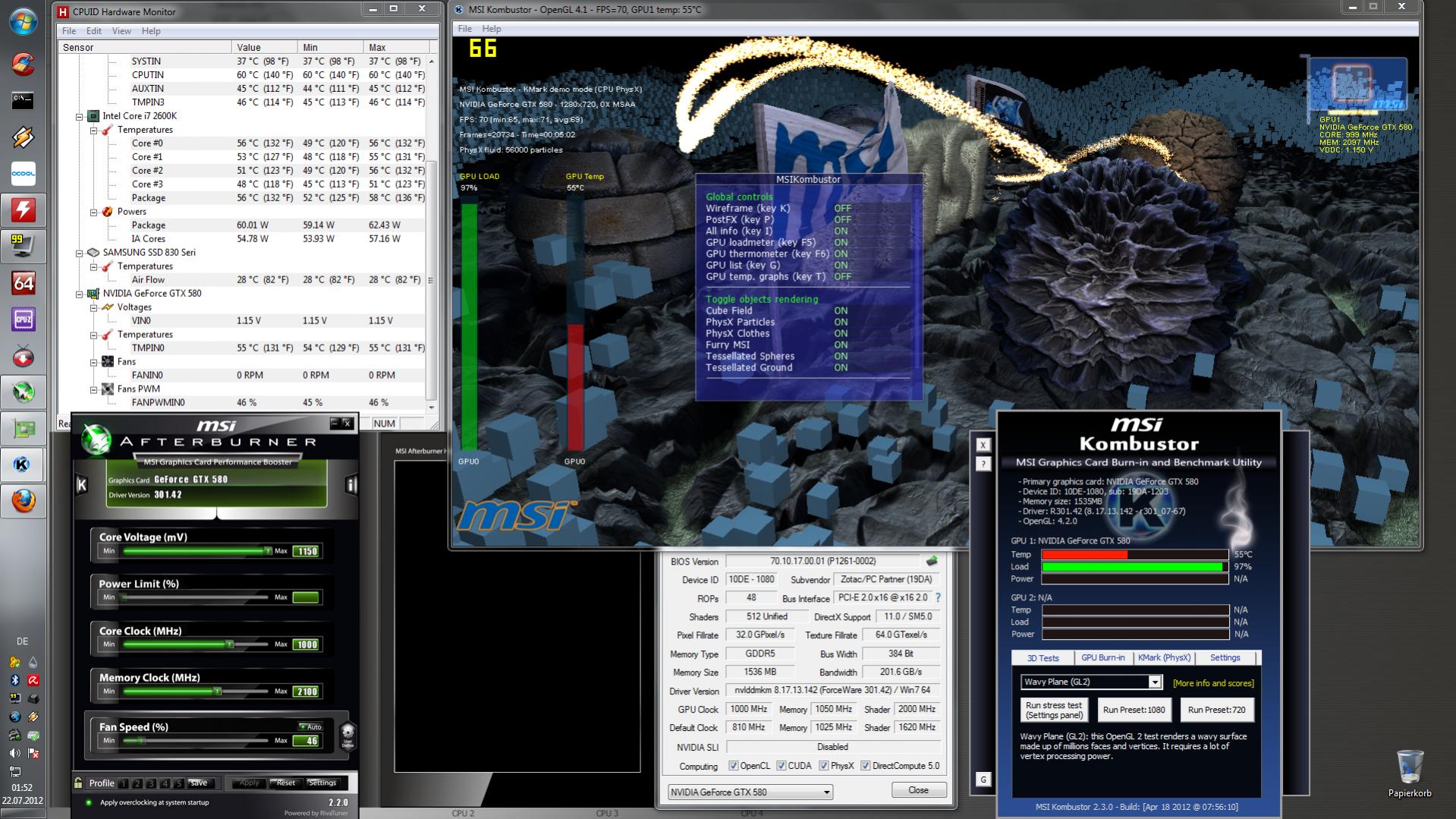The image size is (1456, 819).
Task: Toggle Apply overclocking at system startup
Action: tap(89, 802)
